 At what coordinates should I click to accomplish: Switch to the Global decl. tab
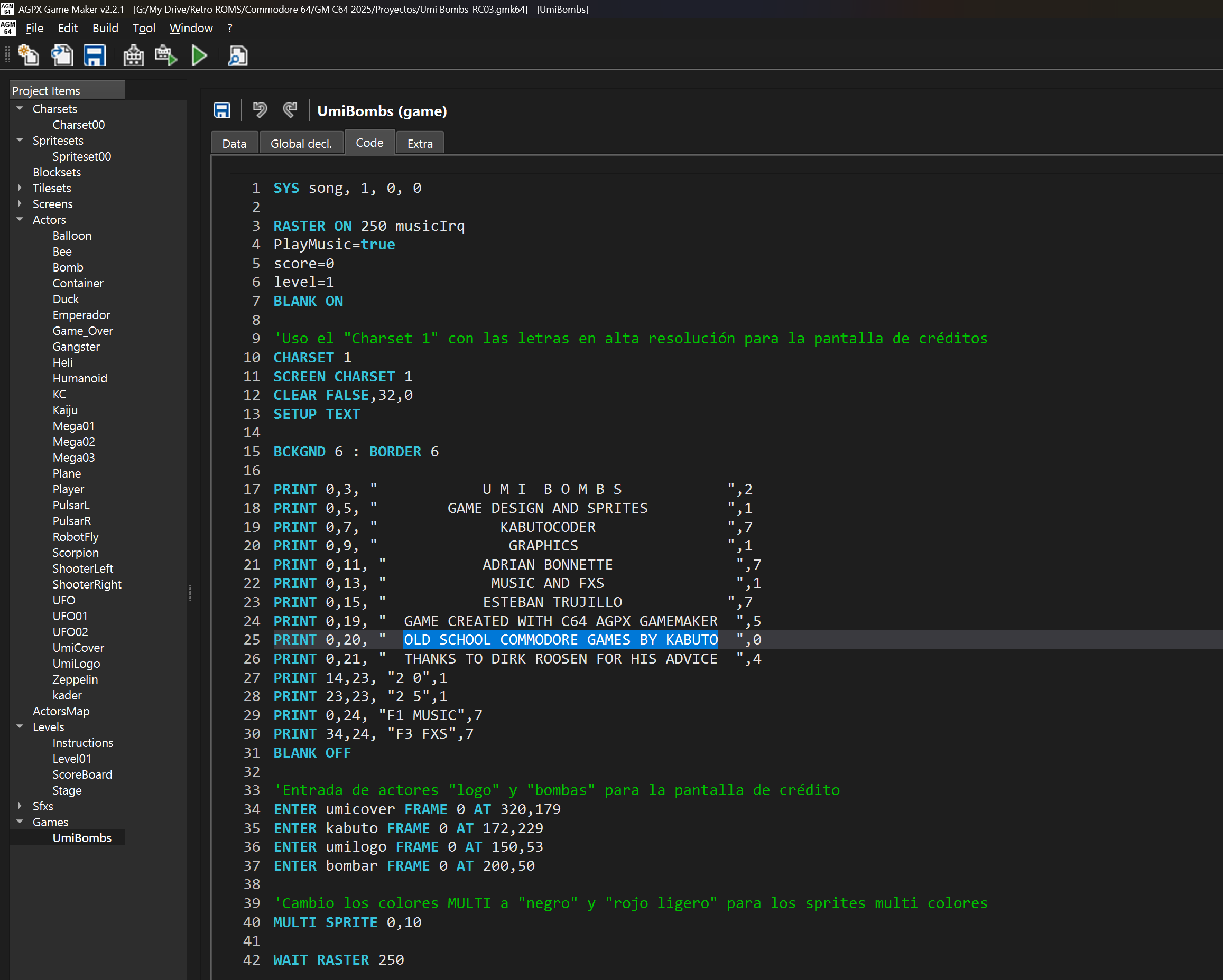pyautogui.click(x=301, y=144)
